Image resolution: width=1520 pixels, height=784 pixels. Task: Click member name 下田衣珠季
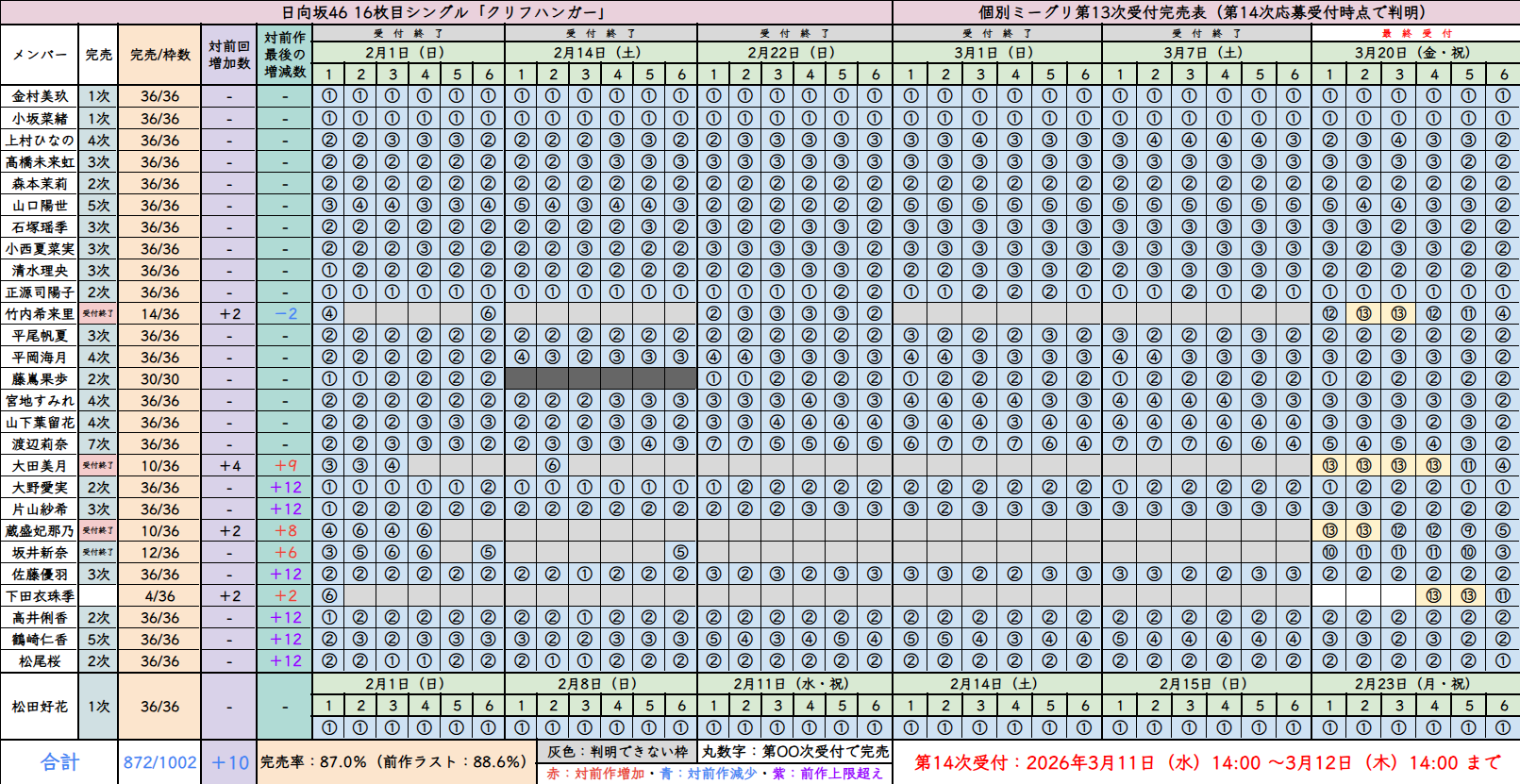pyautogui.click(x=40, y=596)
